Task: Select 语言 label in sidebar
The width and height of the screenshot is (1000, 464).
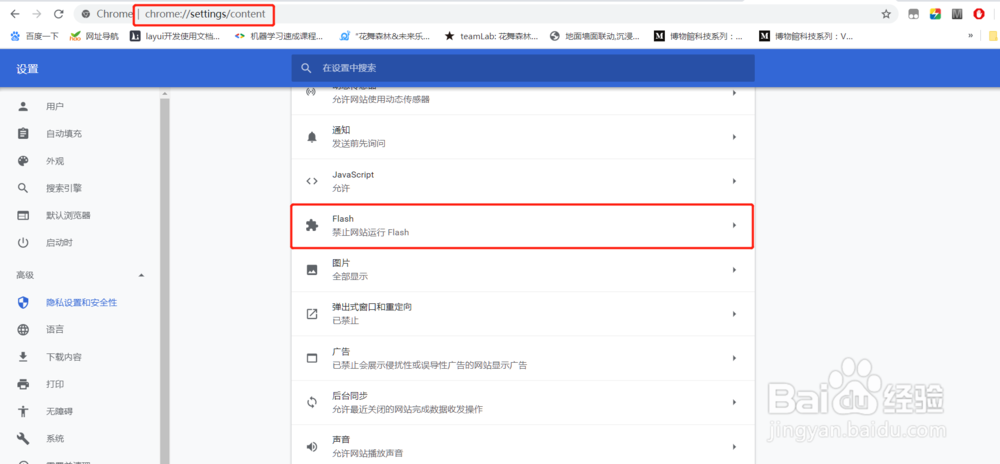Action: click(x=55, y=330)
